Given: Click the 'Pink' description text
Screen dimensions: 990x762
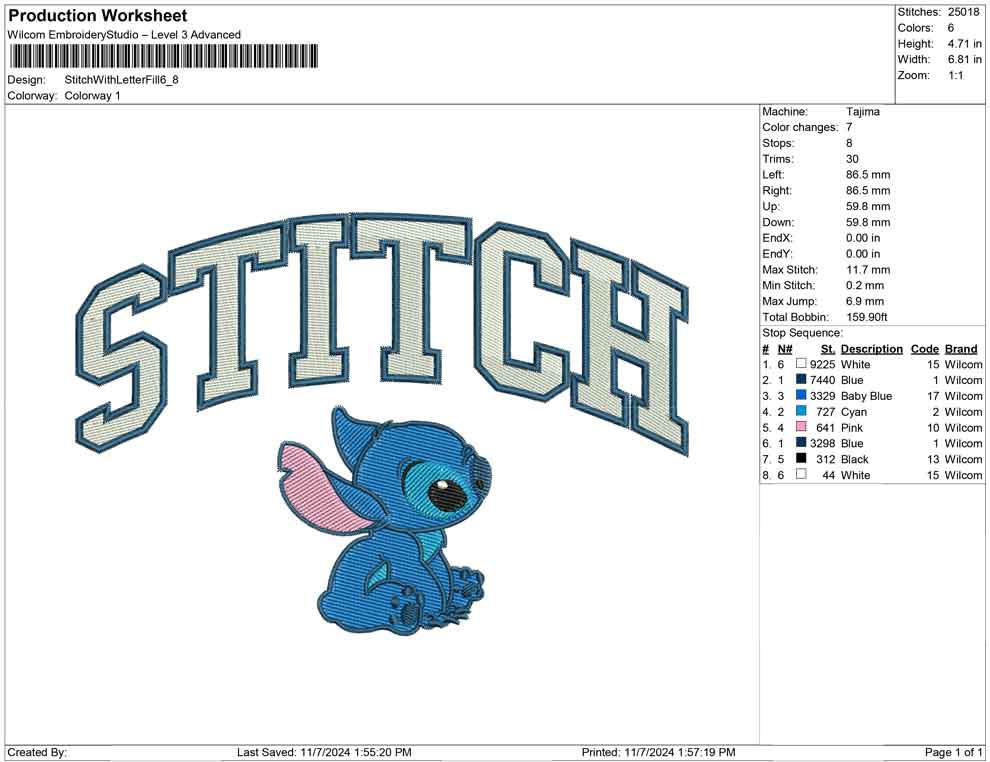Looking at the screenshot, I should [852, 427].
